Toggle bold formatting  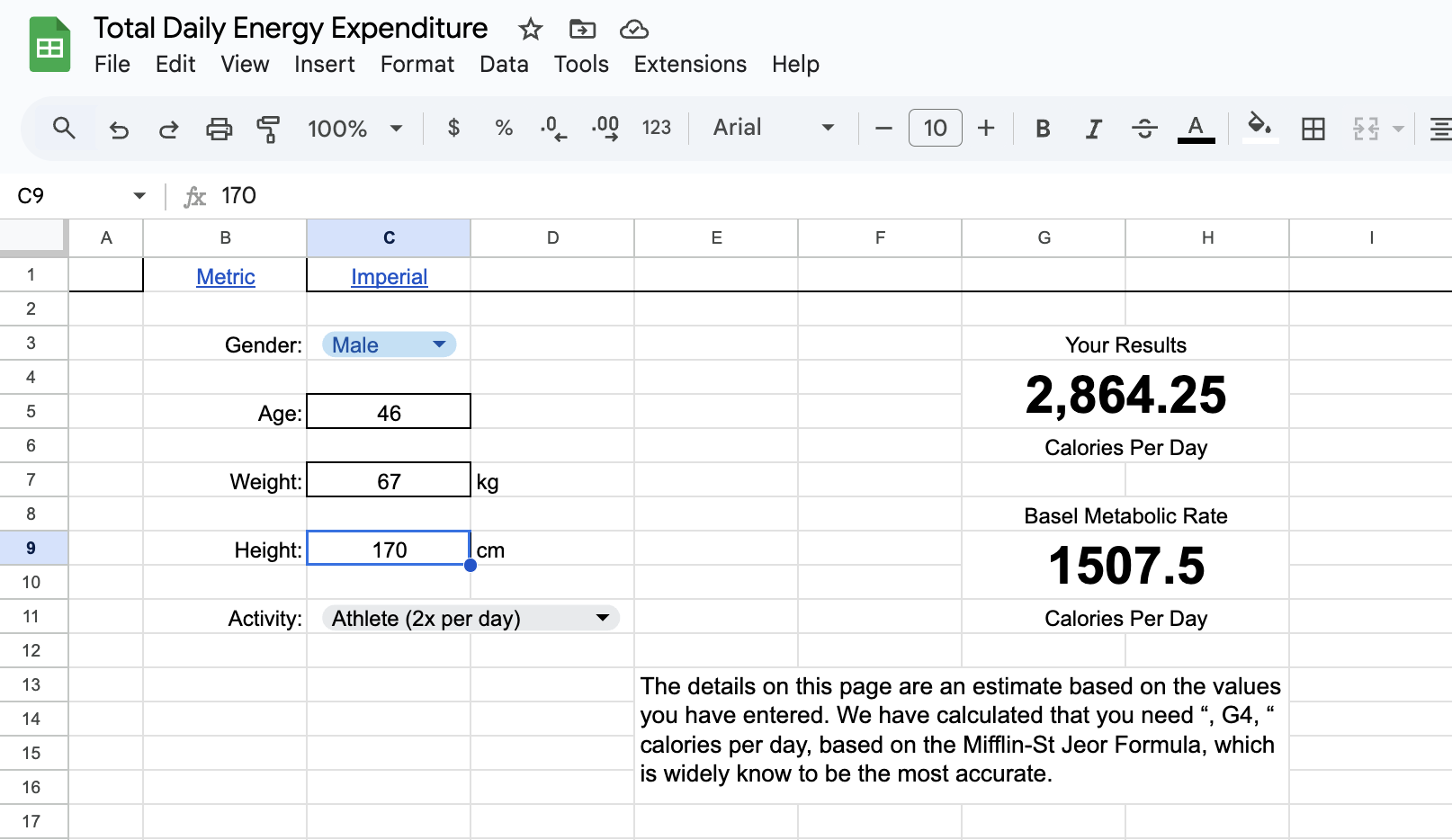coord(1043,129)
